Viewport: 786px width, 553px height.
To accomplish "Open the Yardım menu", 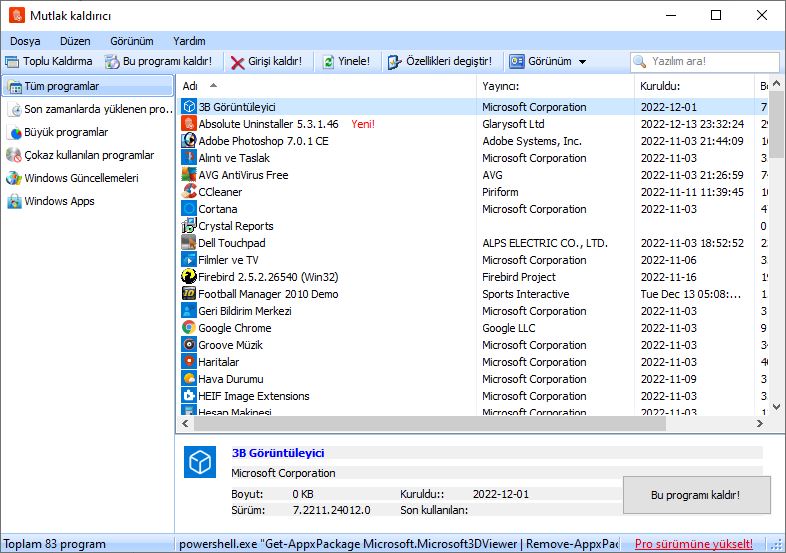I will pyautogui.click(x=189, y=41).
